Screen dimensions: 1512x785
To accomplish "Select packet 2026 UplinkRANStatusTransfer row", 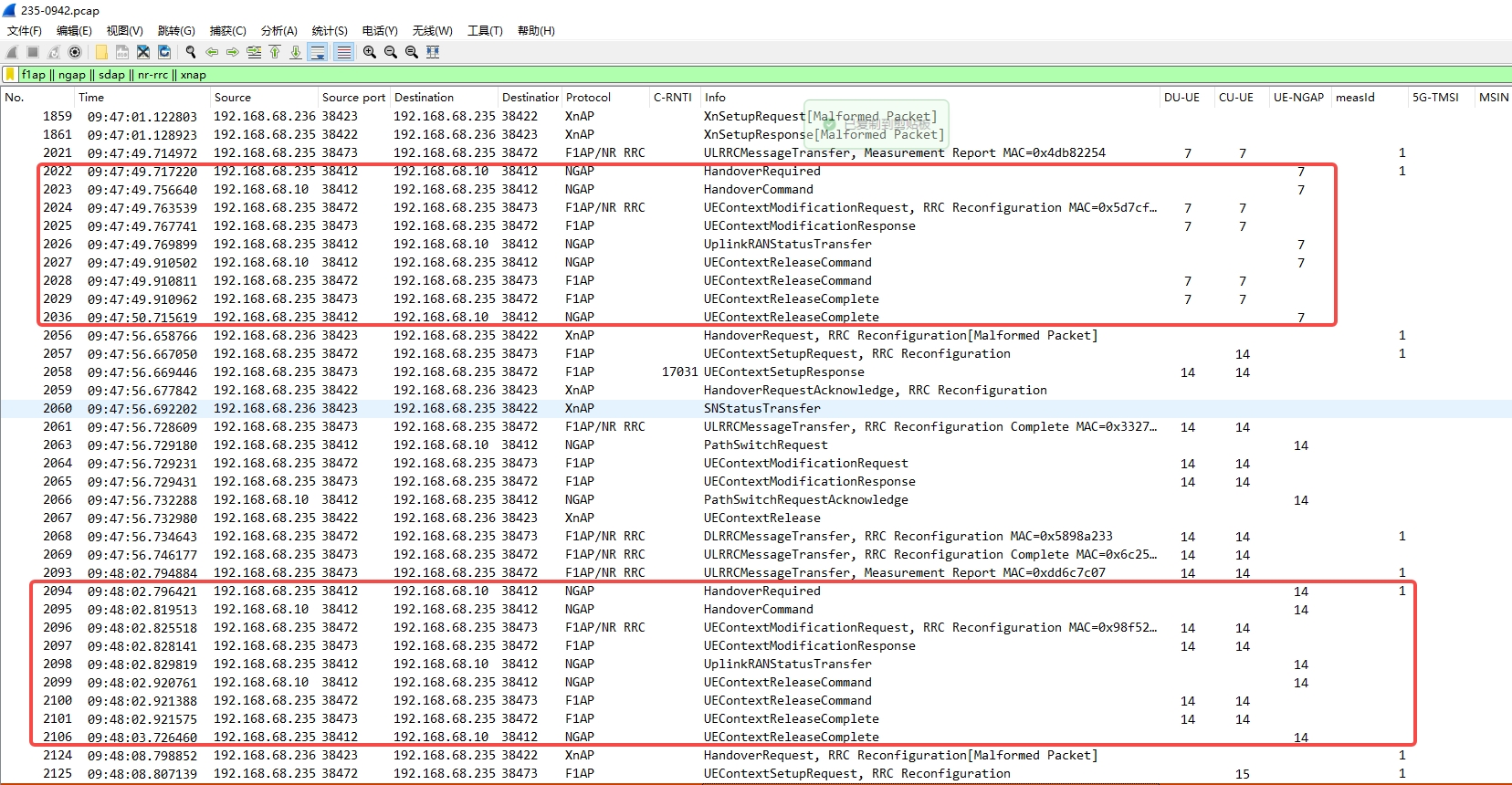I will (x=756, y=244).
